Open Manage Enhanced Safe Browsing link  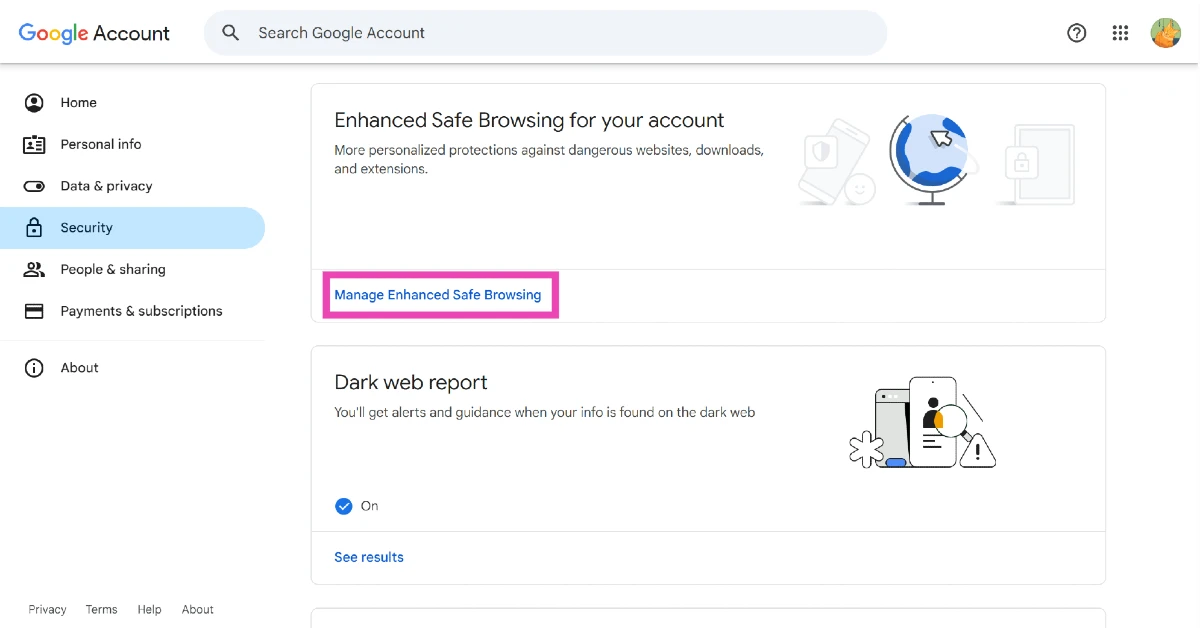pos(438,295)
